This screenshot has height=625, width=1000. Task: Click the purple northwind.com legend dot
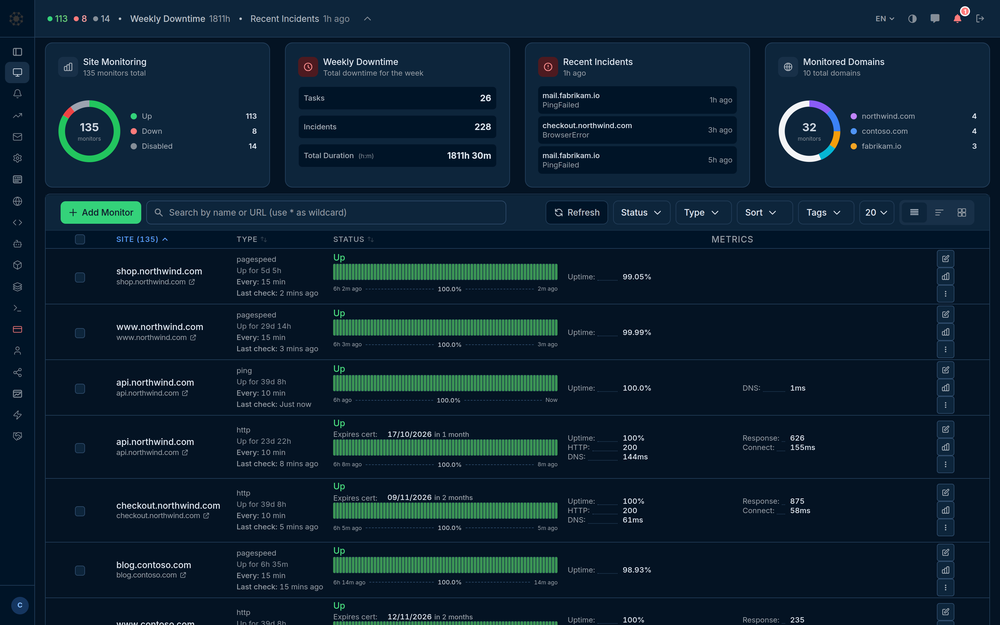point(853,116)
